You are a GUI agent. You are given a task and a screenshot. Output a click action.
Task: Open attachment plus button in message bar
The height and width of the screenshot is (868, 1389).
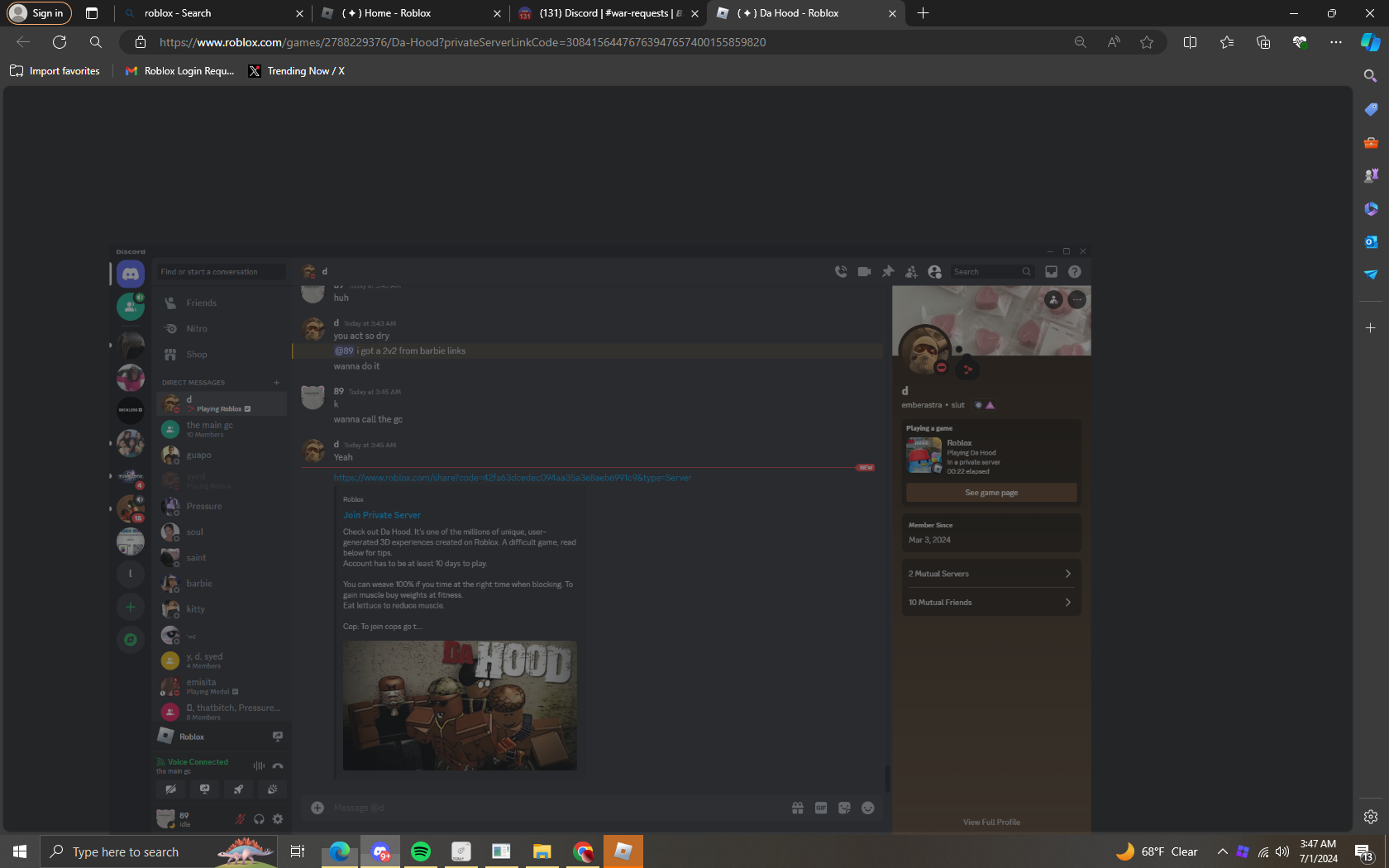coord(317,808)
